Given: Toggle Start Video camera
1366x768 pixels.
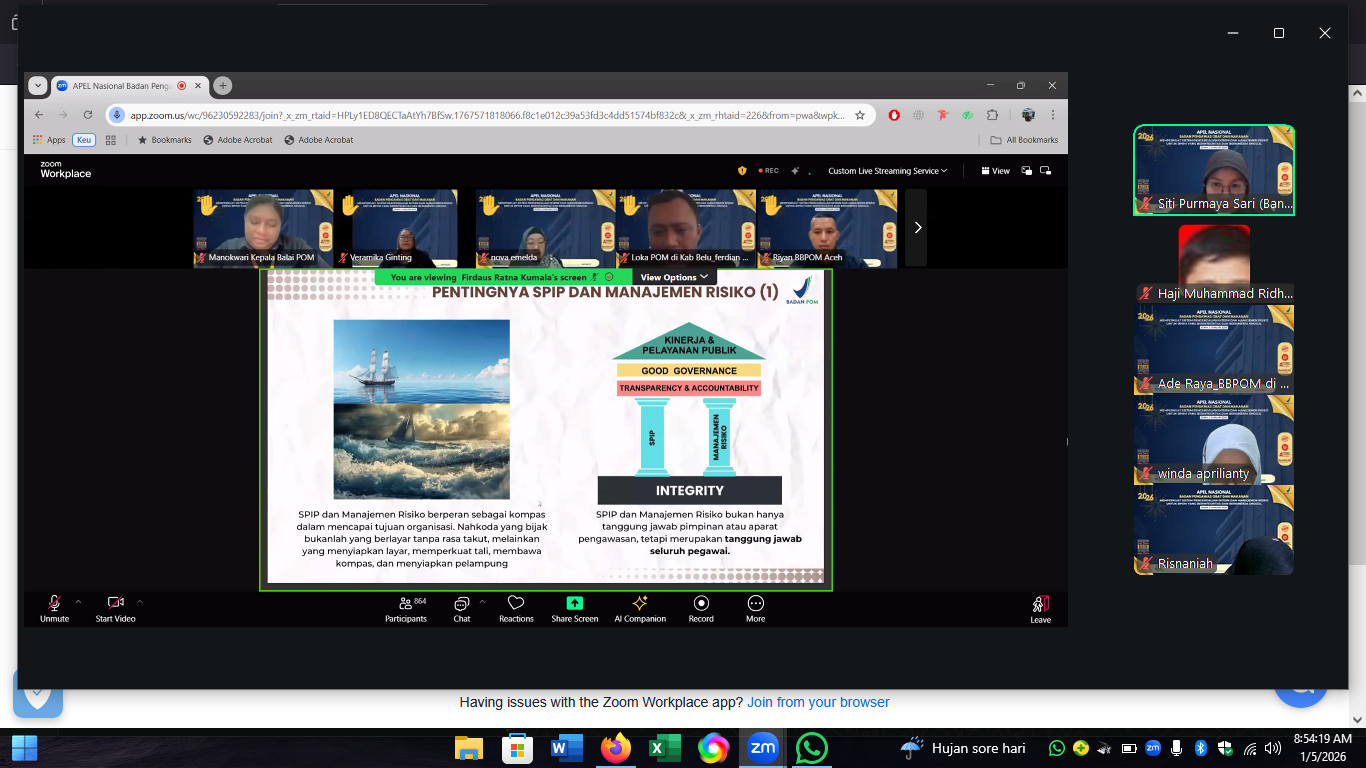Looking at the screenshot, I should [115, 608].
